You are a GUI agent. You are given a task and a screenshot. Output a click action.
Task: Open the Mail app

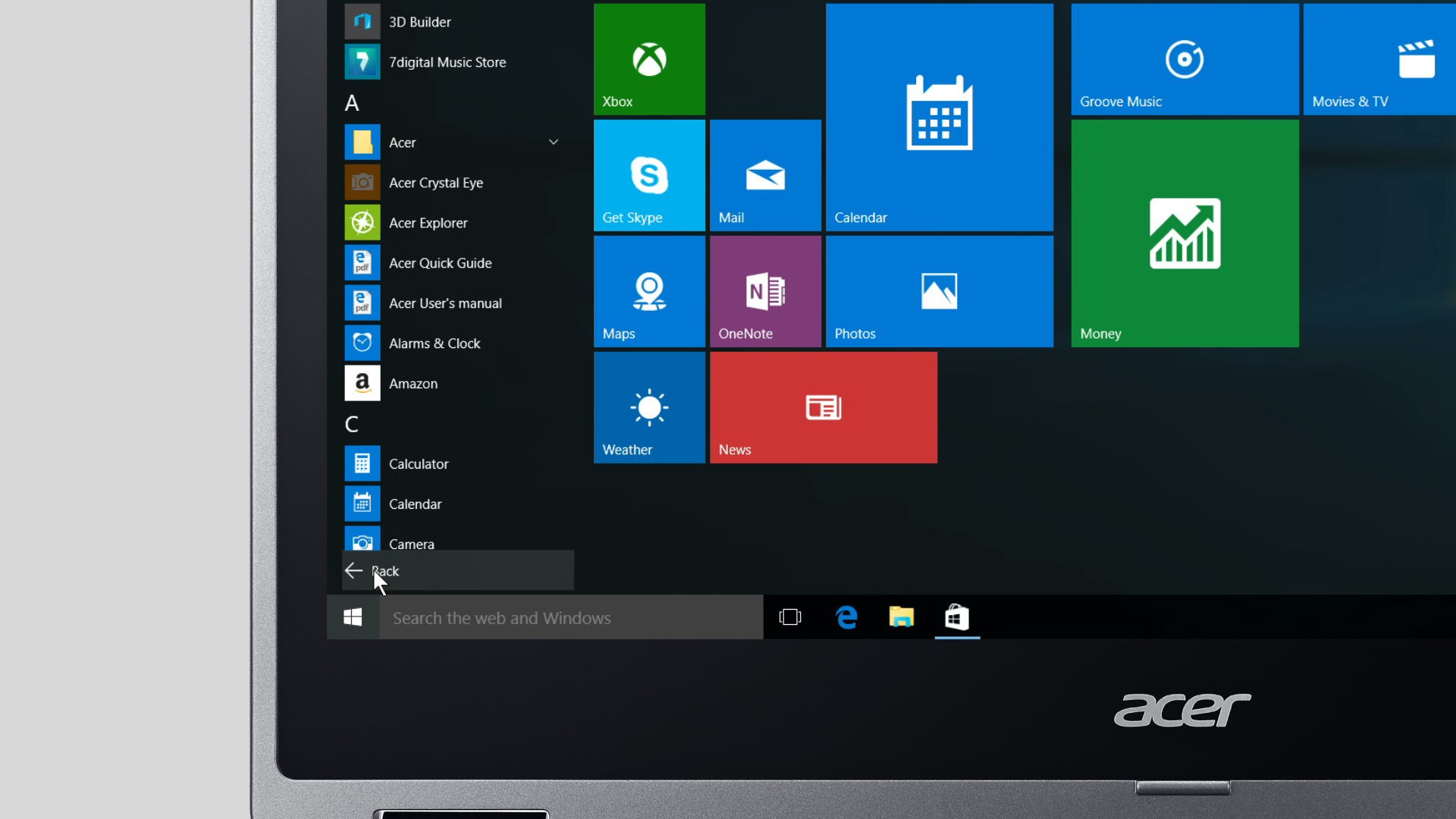click(x=765, y=175)
